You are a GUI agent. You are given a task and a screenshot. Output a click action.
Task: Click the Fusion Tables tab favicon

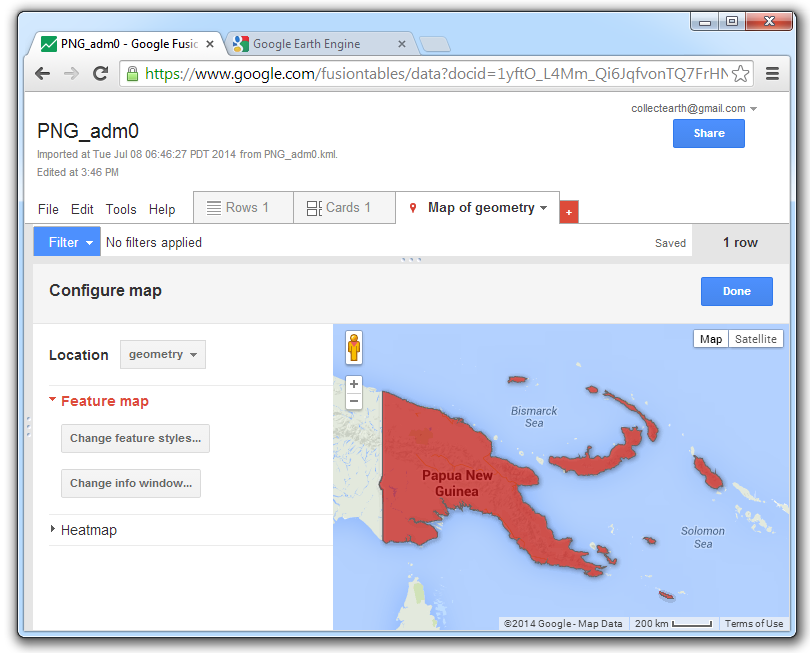pyautogui.click(x=49, y=44)
